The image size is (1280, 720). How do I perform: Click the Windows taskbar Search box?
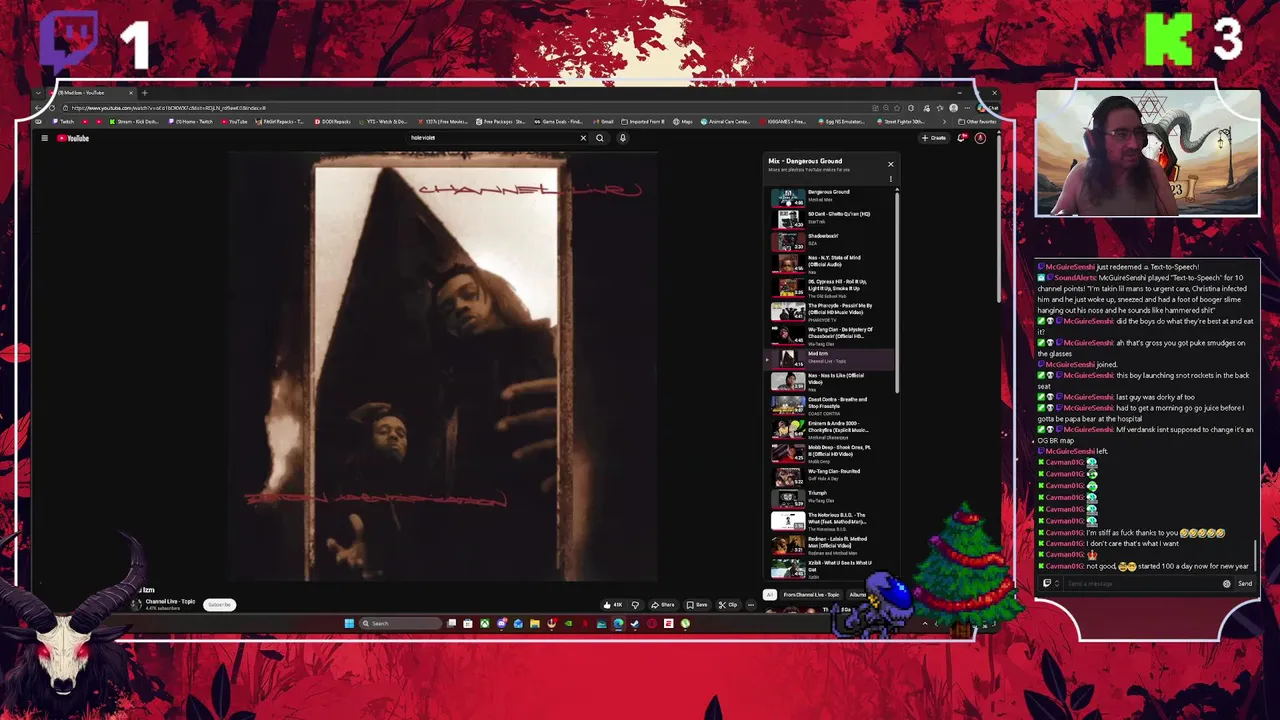pyautogui.click(x=400, y=624)
